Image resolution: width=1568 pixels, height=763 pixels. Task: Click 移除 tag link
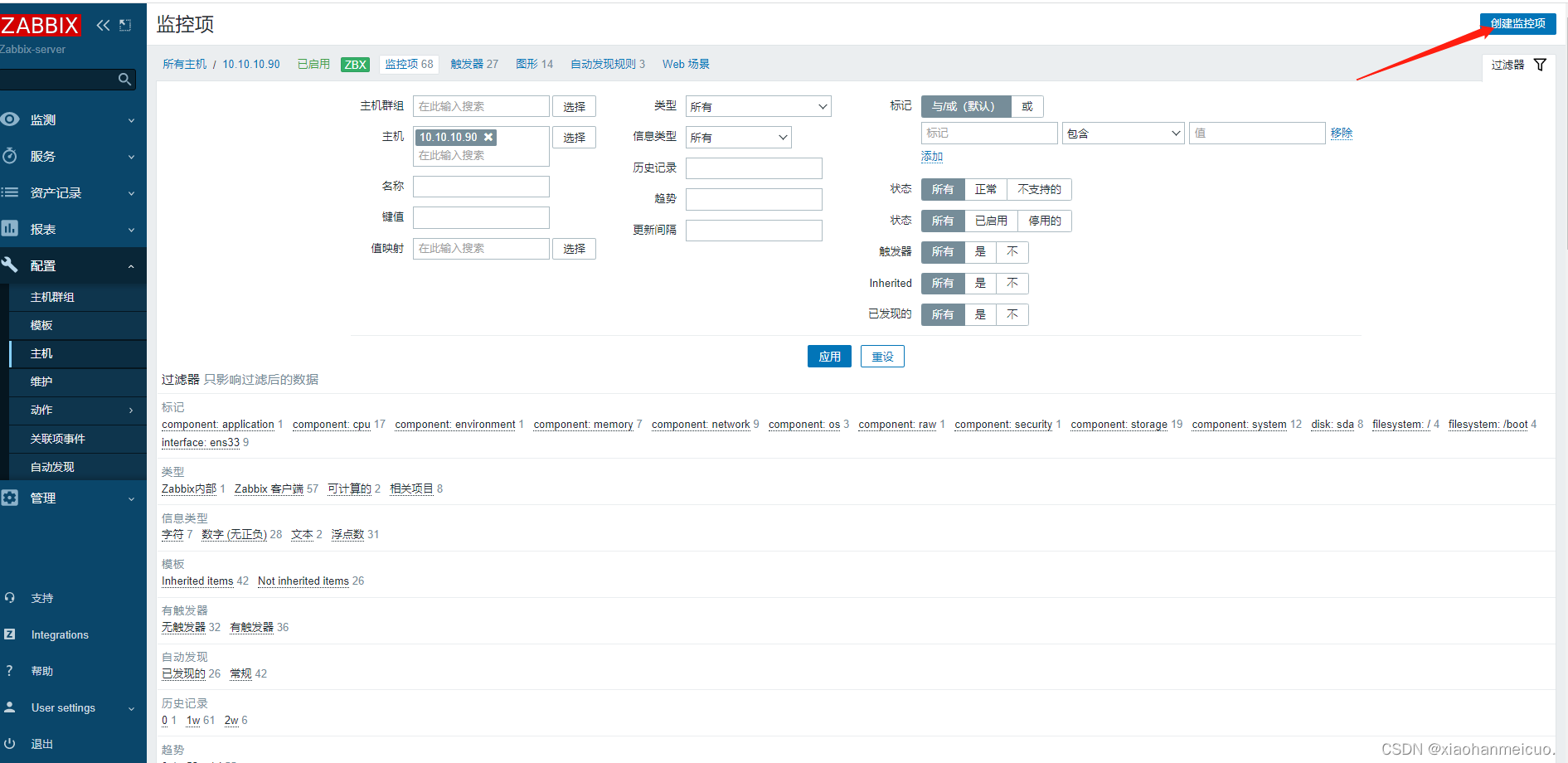(x=1342, y=133)
